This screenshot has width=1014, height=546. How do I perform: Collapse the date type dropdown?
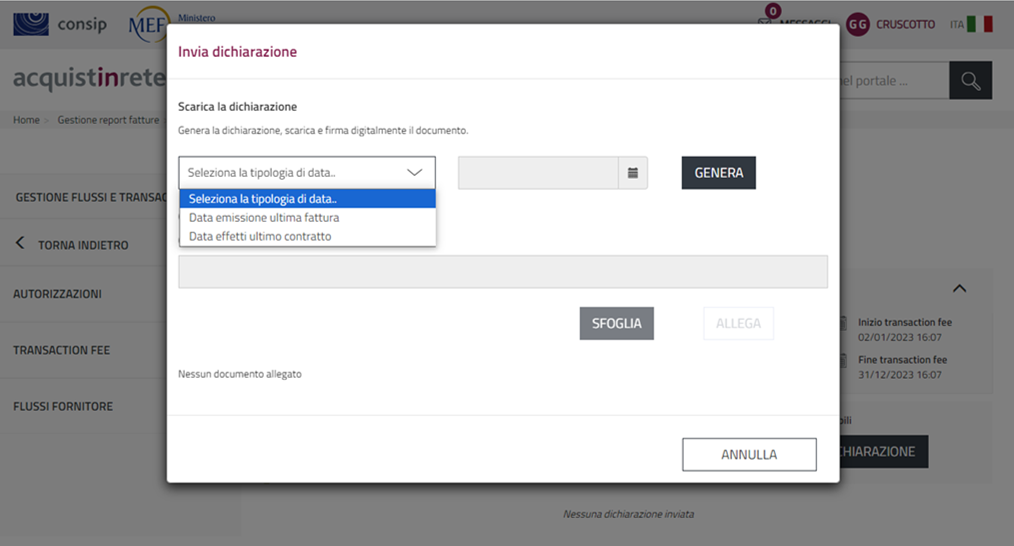pyautogui.click(x=414, y=173)
